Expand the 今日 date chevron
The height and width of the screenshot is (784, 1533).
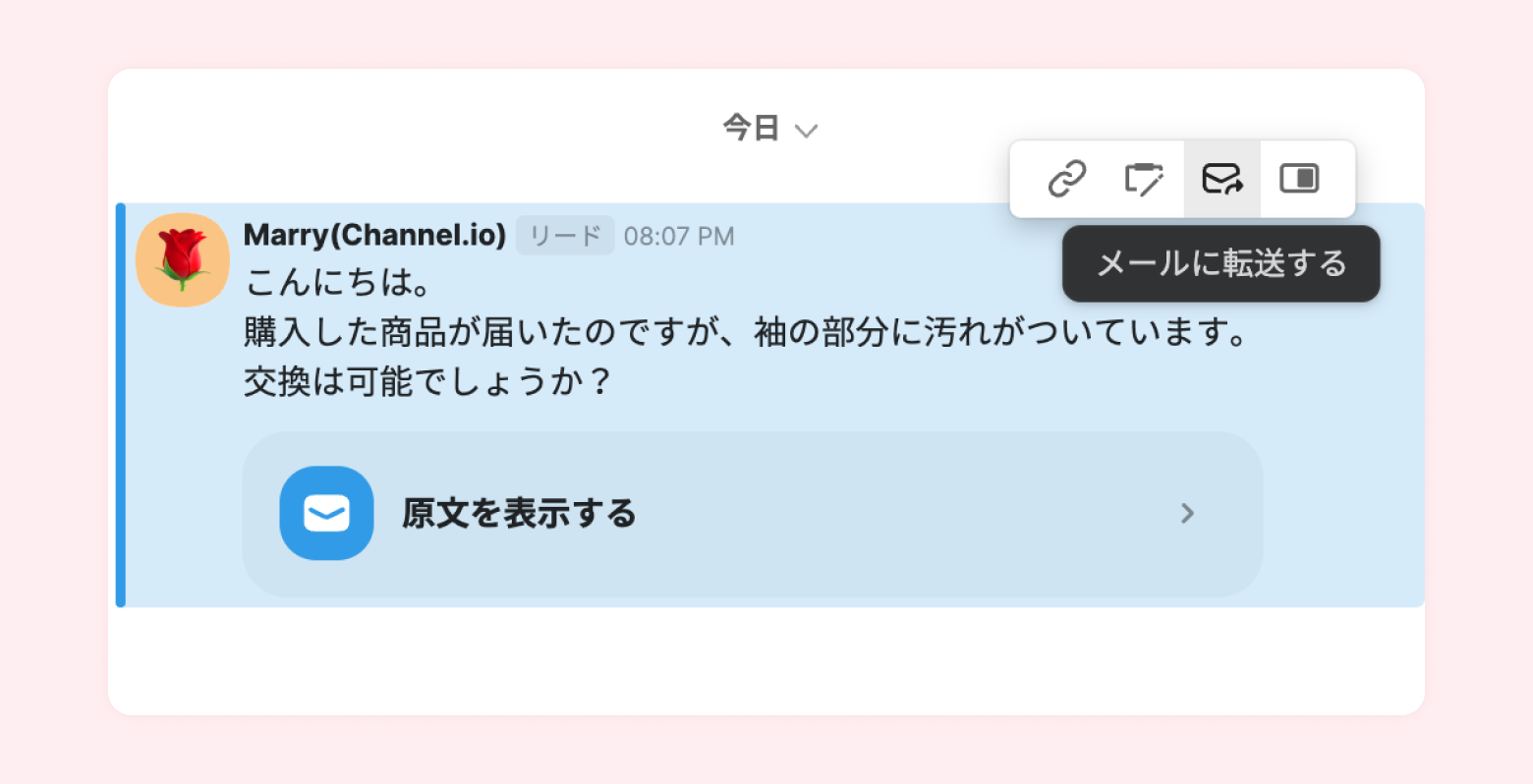point(807,131)
